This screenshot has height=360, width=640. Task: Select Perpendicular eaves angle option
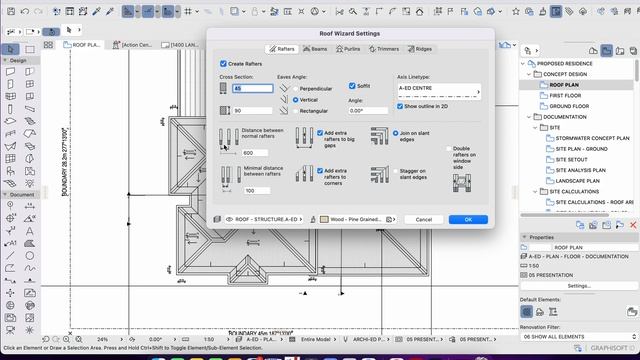tap(296, 89)
